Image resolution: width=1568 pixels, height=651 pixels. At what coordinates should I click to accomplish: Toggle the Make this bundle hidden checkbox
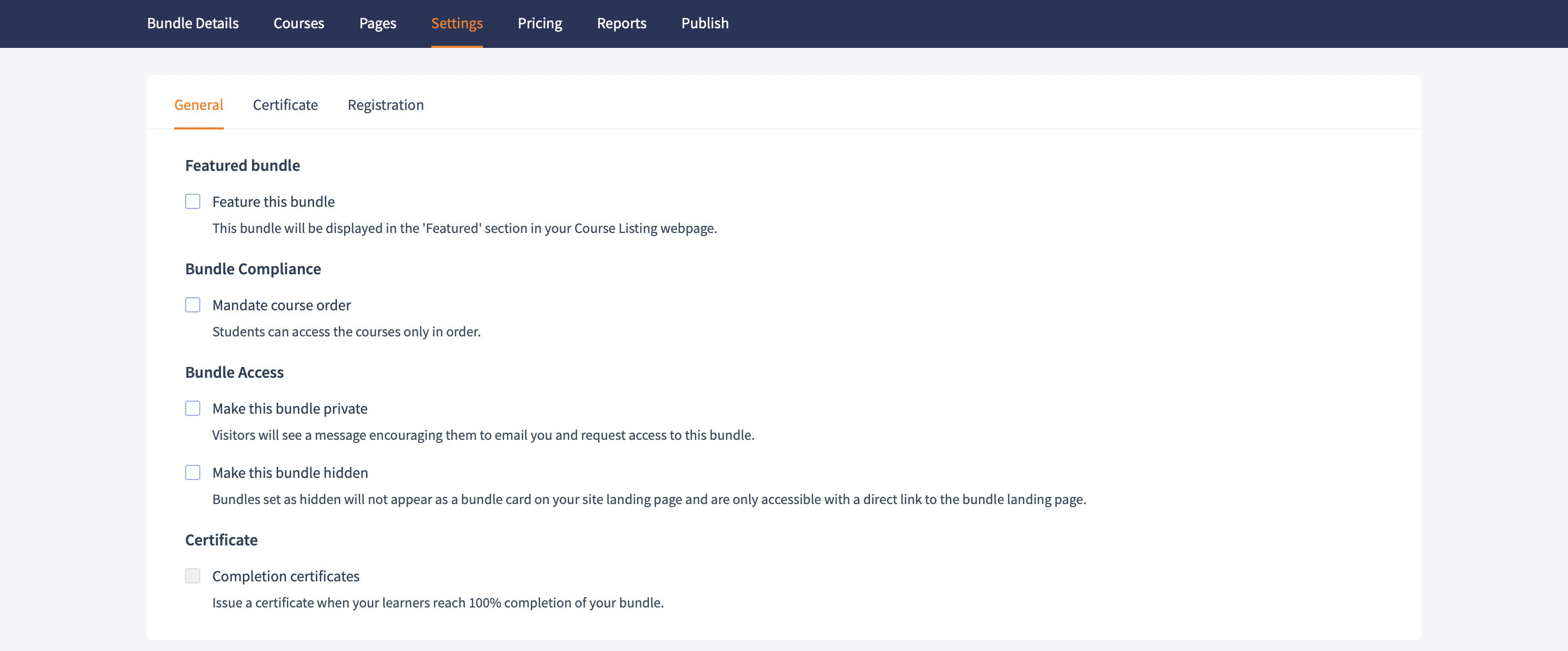[x=192, y=472]
